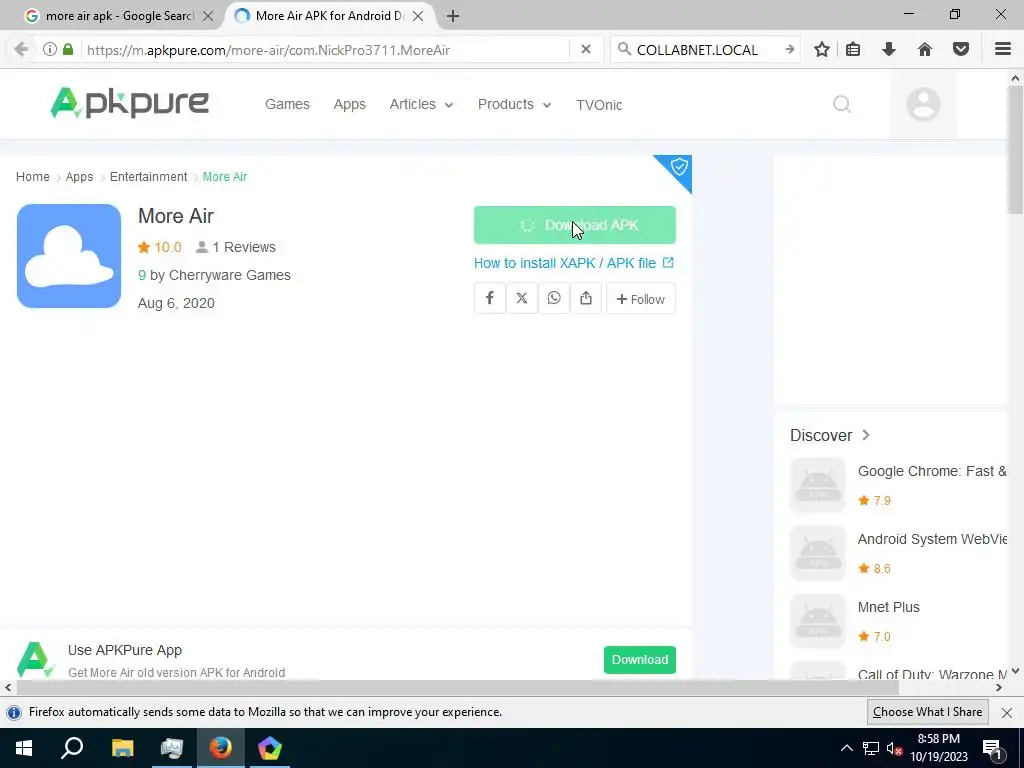Image resolution: width=1024 pixels, height=768 pixels.
Task: Open Windows taskbar search
Action: (72, 748)
